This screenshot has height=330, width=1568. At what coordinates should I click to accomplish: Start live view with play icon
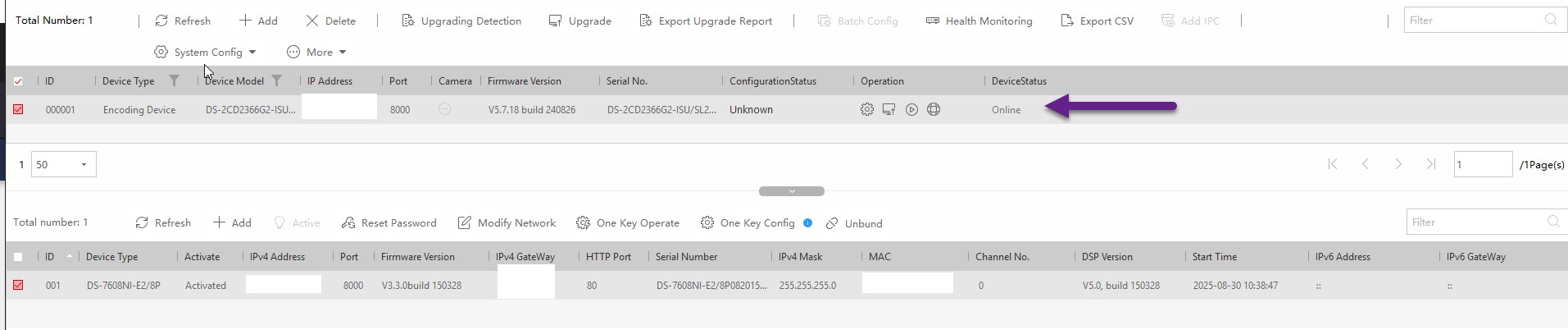(911, 109)
